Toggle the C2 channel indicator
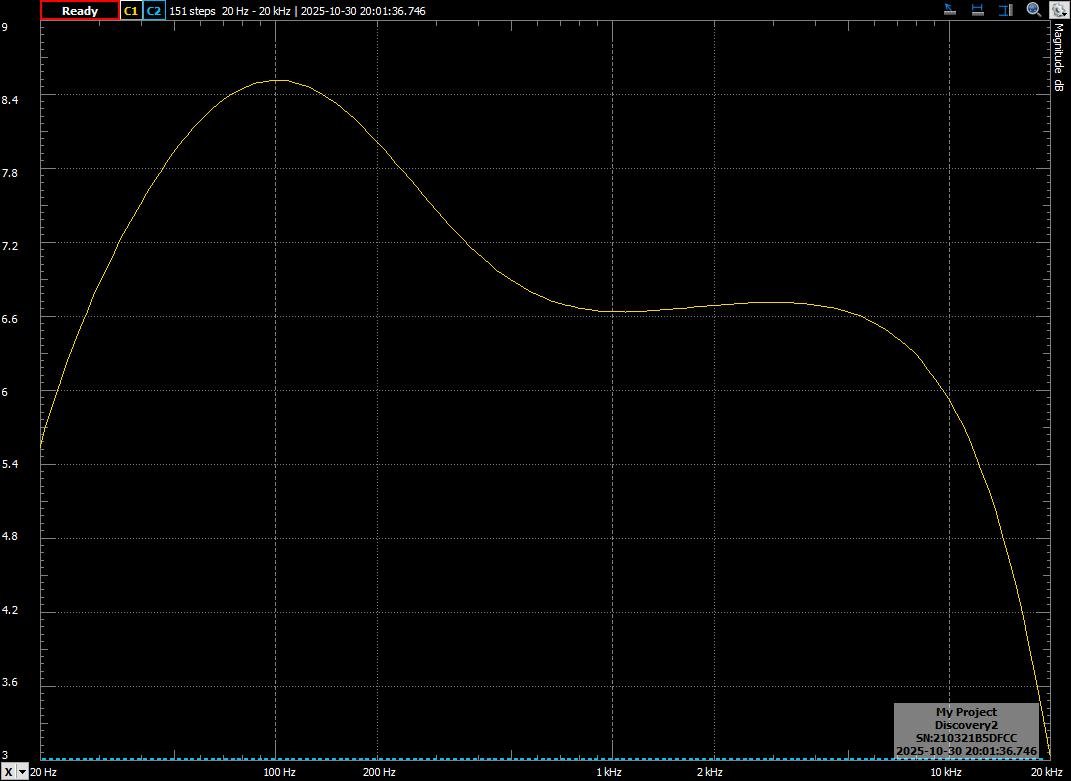1071x781 pixels. (x=153, y=11)
